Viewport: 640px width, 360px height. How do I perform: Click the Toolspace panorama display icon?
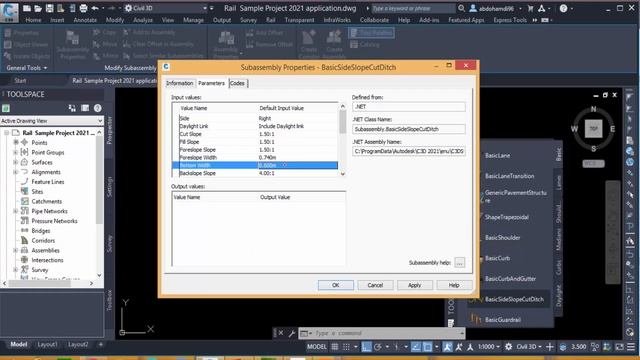pyautogui.click(x=85, y=108)
